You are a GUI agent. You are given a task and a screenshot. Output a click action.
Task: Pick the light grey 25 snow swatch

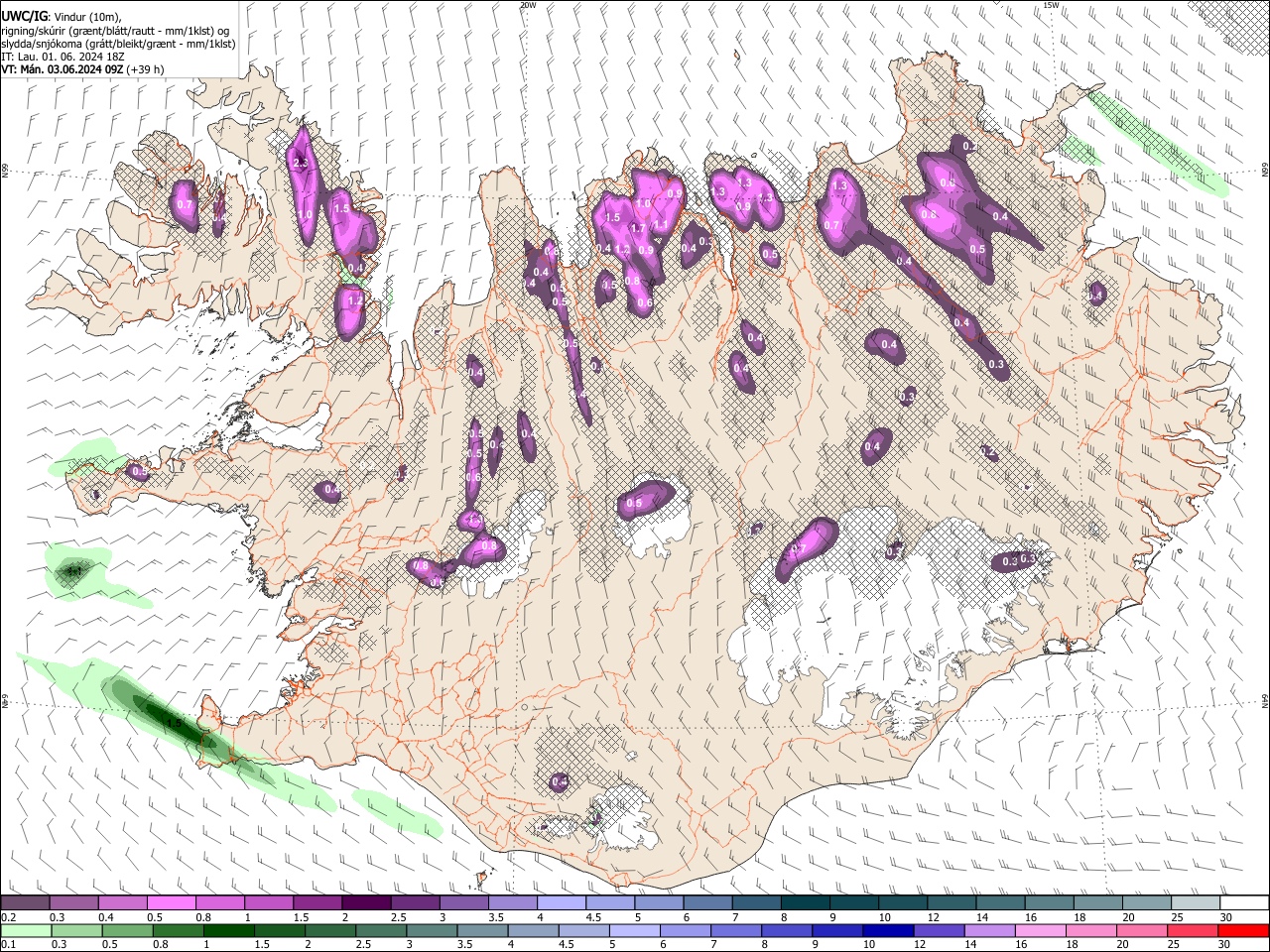pos(1194,903)
